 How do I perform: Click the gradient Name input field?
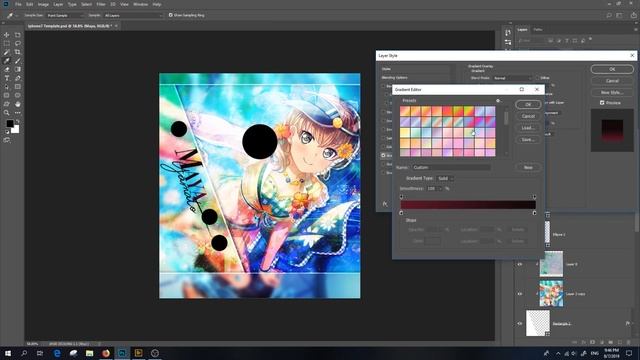pos(451,167)
